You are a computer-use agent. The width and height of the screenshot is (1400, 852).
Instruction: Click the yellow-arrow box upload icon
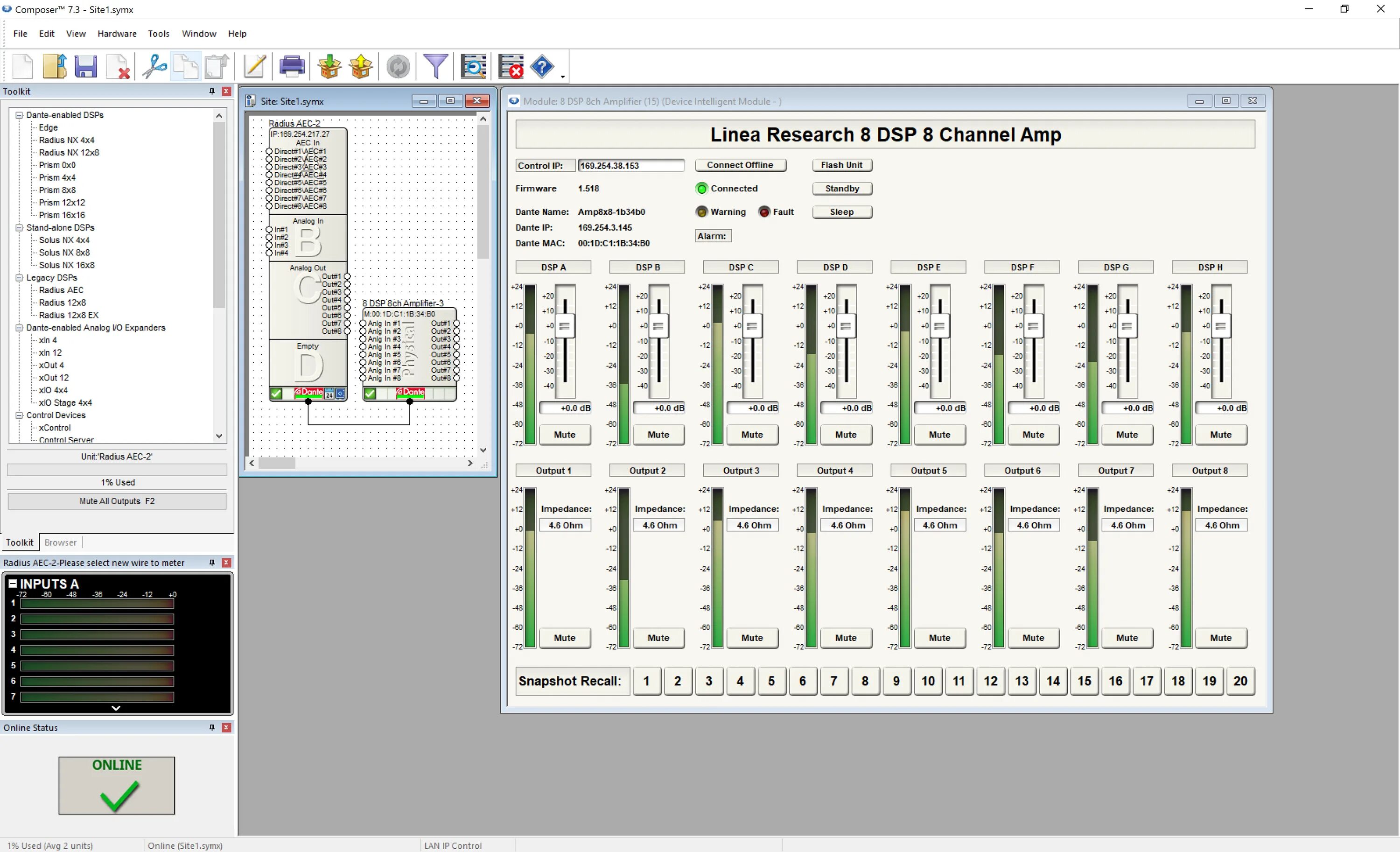point(361,66)
